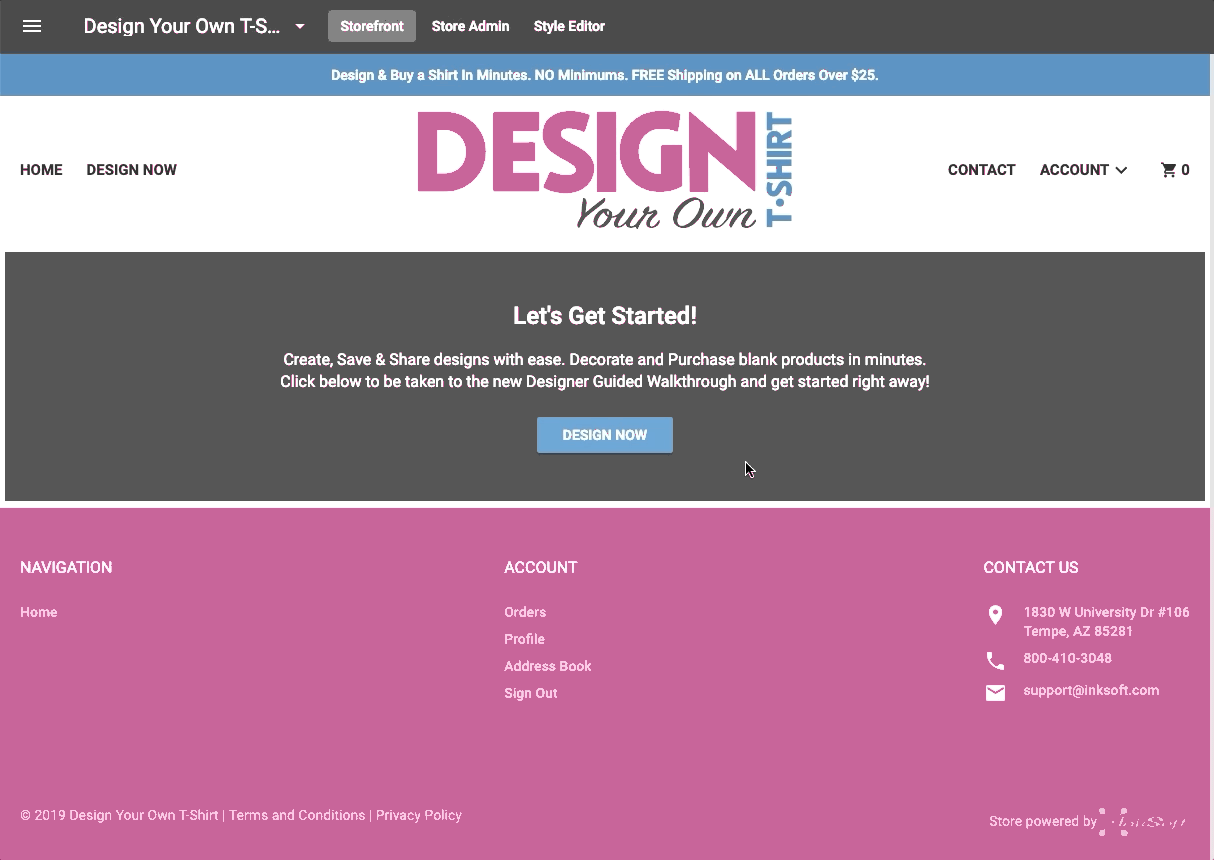Expand the store name dropdown in the top bar
1214x860 pixels.
(299, 27)
